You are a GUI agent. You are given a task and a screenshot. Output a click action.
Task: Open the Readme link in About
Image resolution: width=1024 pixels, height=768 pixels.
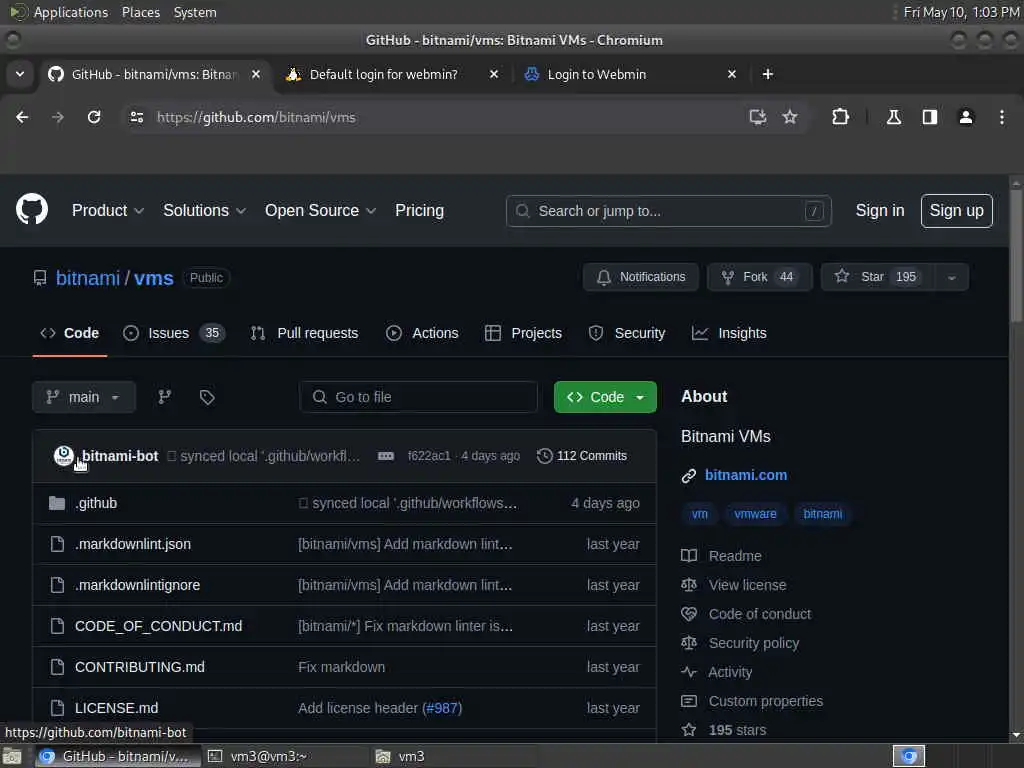[x=735, y=556]
